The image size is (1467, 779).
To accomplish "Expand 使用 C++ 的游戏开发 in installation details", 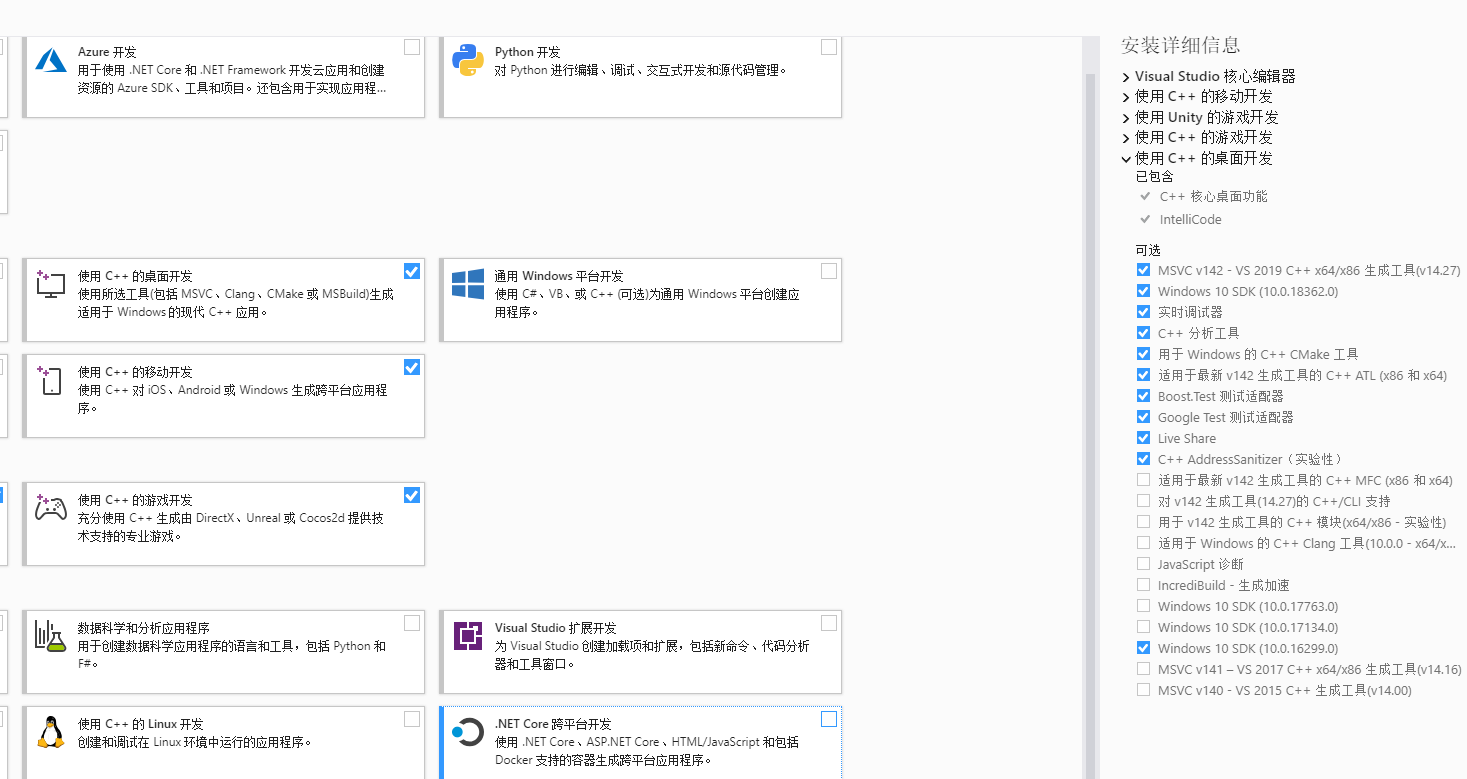I will 1127,138.
